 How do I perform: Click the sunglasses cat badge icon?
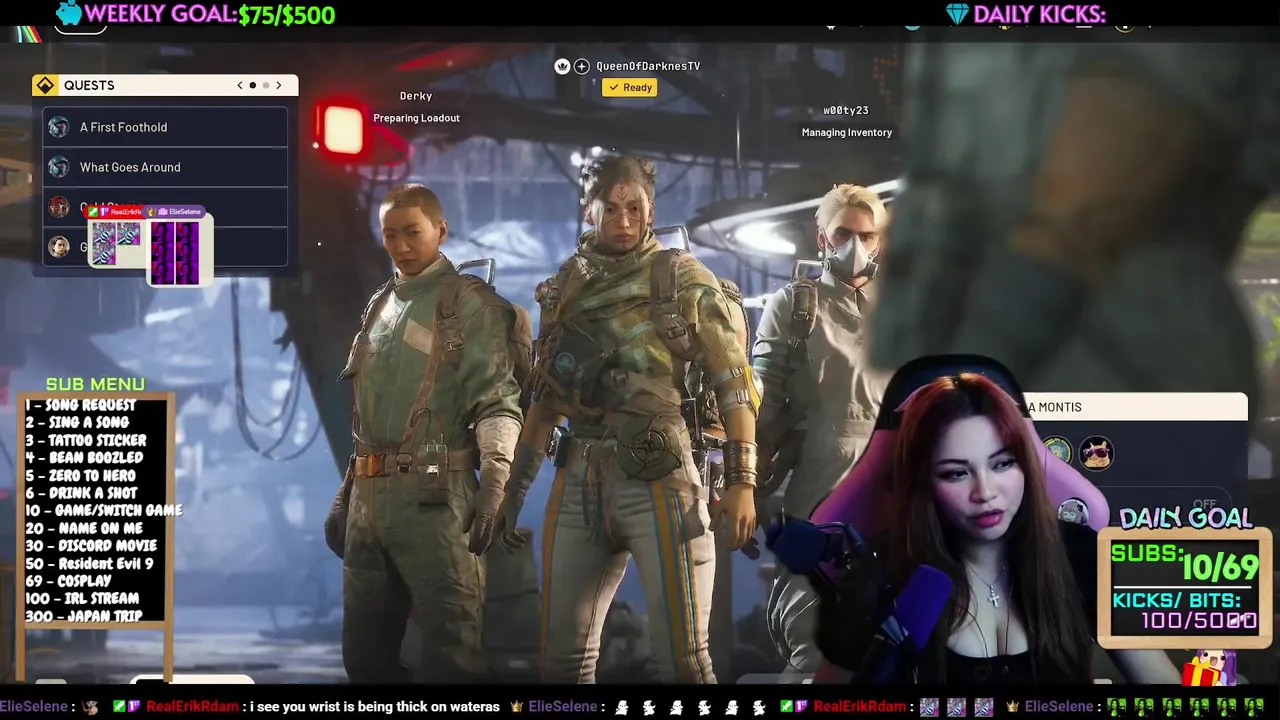tap(1096, 452)
